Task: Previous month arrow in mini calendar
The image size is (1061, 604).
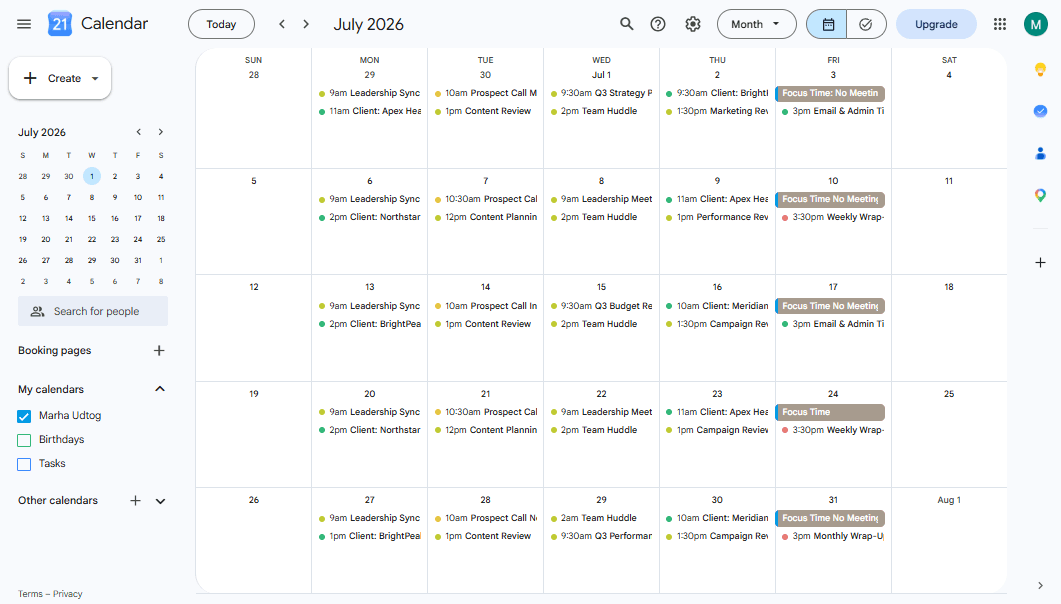Action: coord(139,132)
